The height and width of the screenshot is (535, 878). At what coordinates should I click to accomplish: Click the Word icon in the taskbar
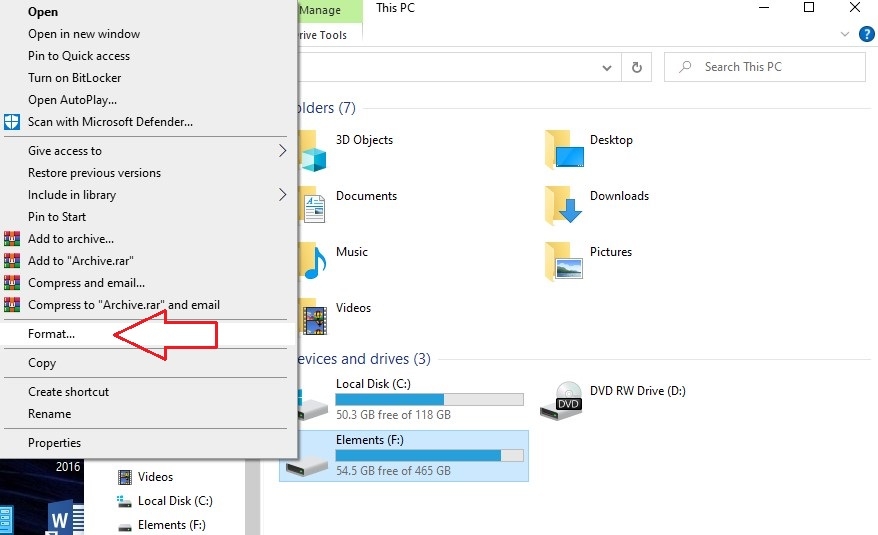click(x=60, y=519)
